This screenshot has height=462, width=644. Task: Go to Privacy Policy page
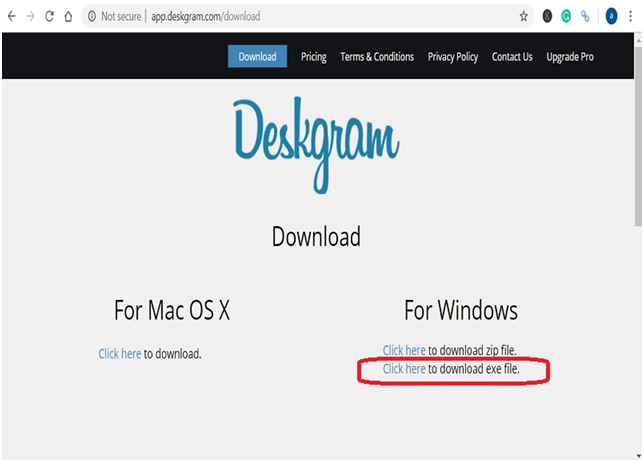(x=453, y=57)
